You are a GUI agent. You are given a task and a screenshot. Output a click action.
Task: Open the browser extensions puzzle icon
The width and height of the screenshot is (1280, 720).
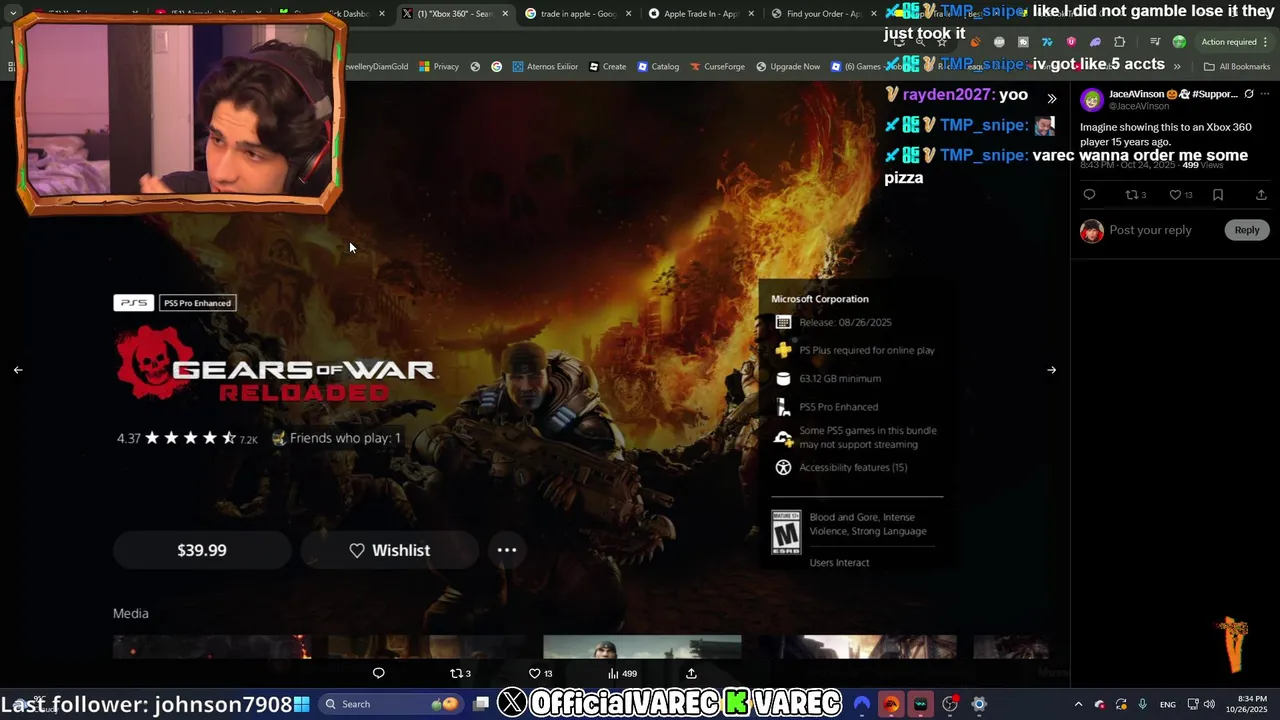[1119, 42]
